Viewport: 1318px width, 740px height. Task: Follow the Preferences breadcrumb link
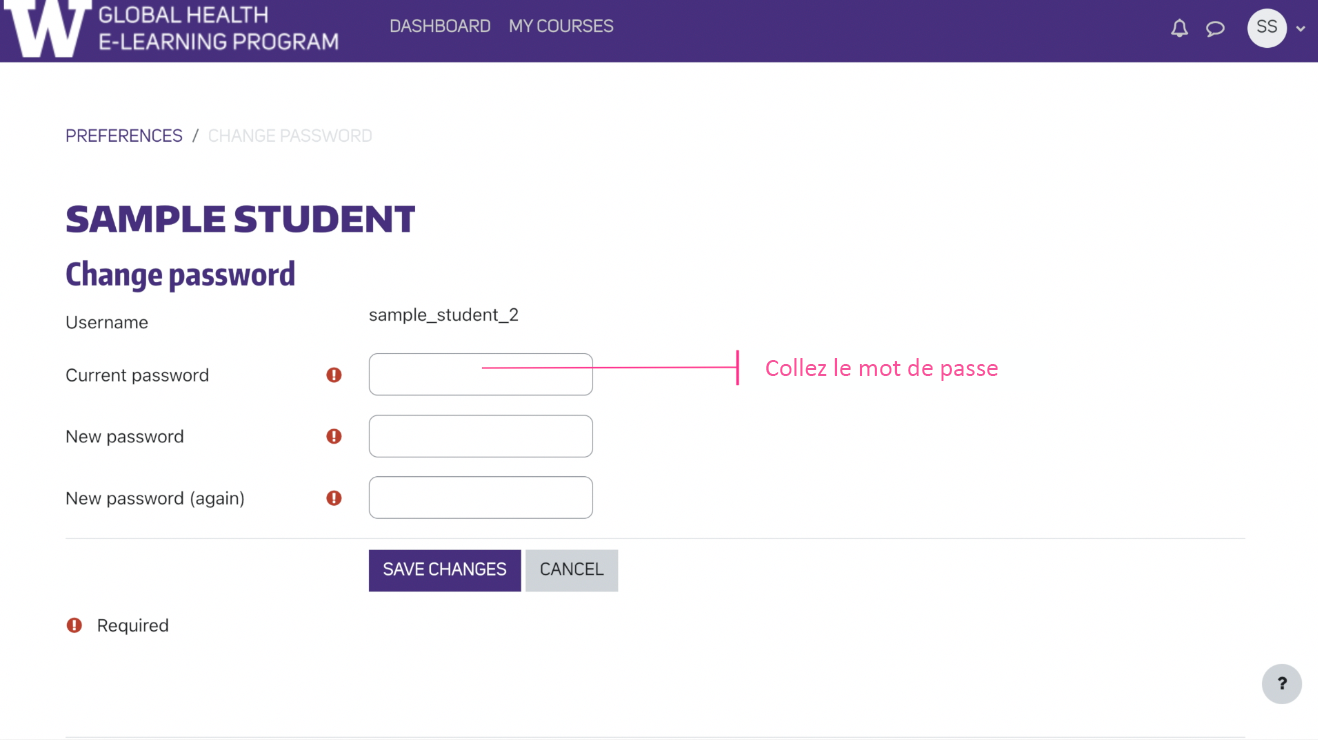[x=124, y=136]
